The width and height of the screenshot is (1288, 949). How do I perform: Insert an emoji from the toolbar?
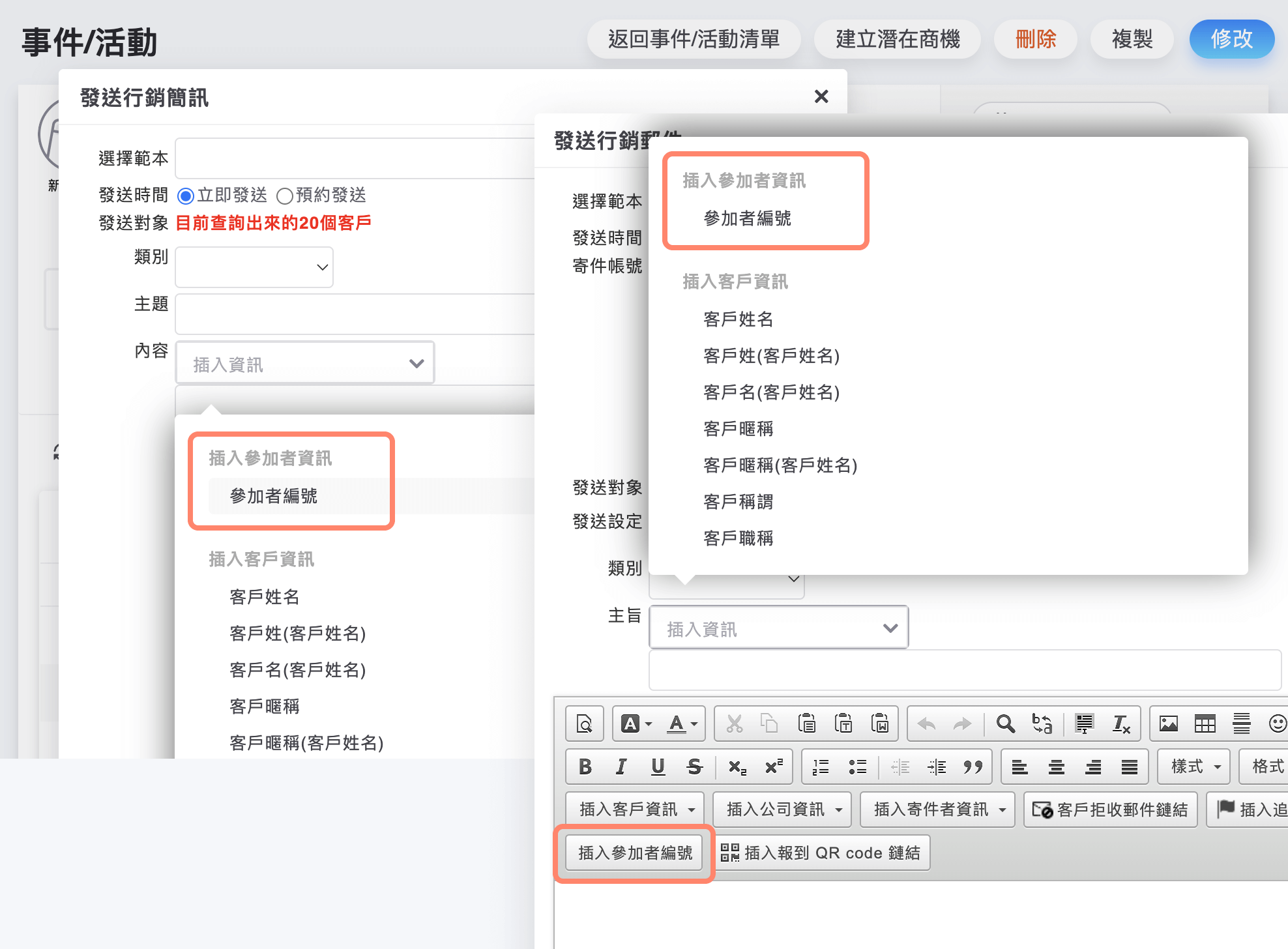pyautogui.click(x=1280, y=723)
